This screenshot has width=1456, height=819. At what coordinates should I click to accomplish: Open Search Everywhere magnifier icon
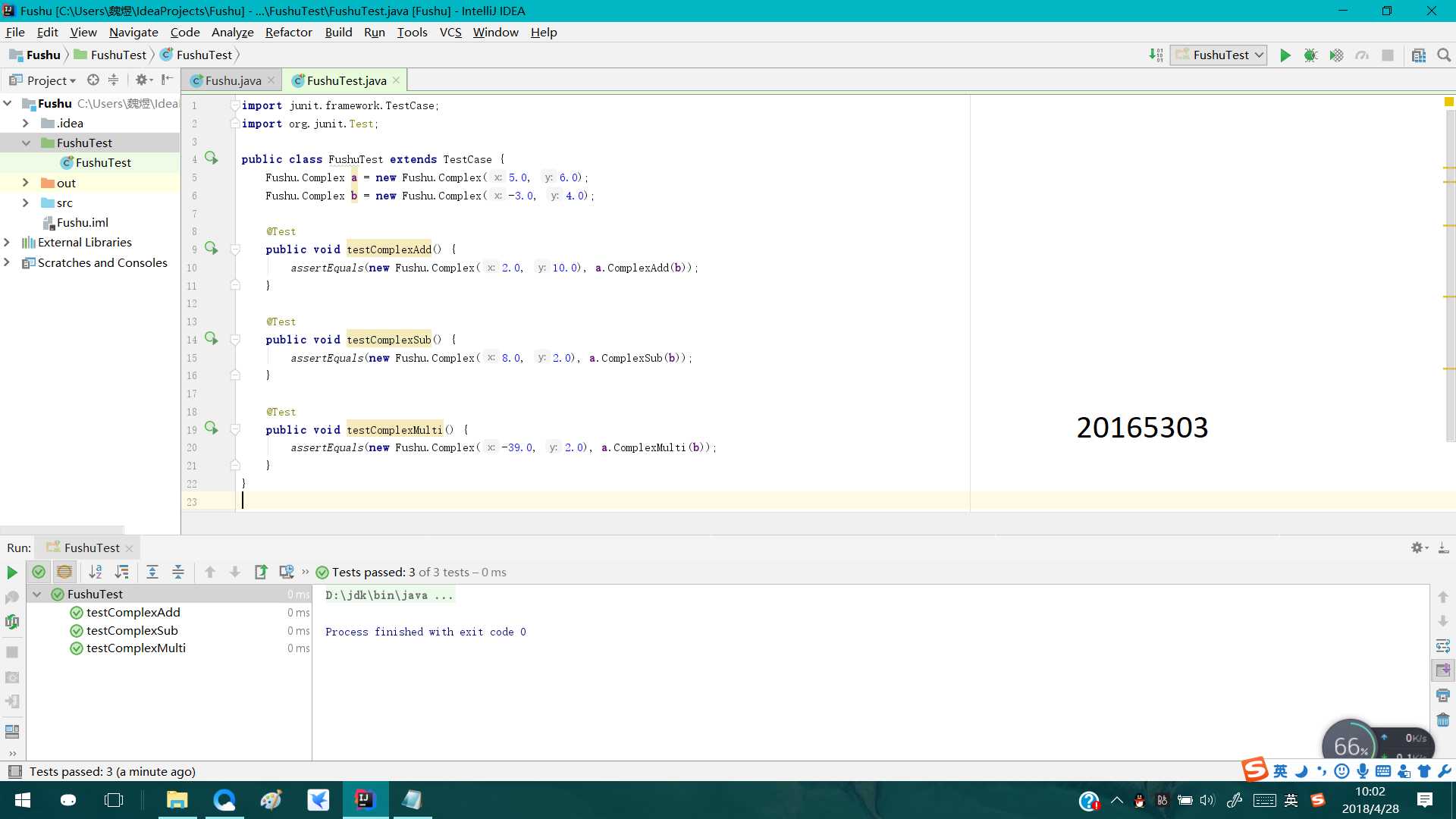pyautogui.click(x=1444, y=55)
